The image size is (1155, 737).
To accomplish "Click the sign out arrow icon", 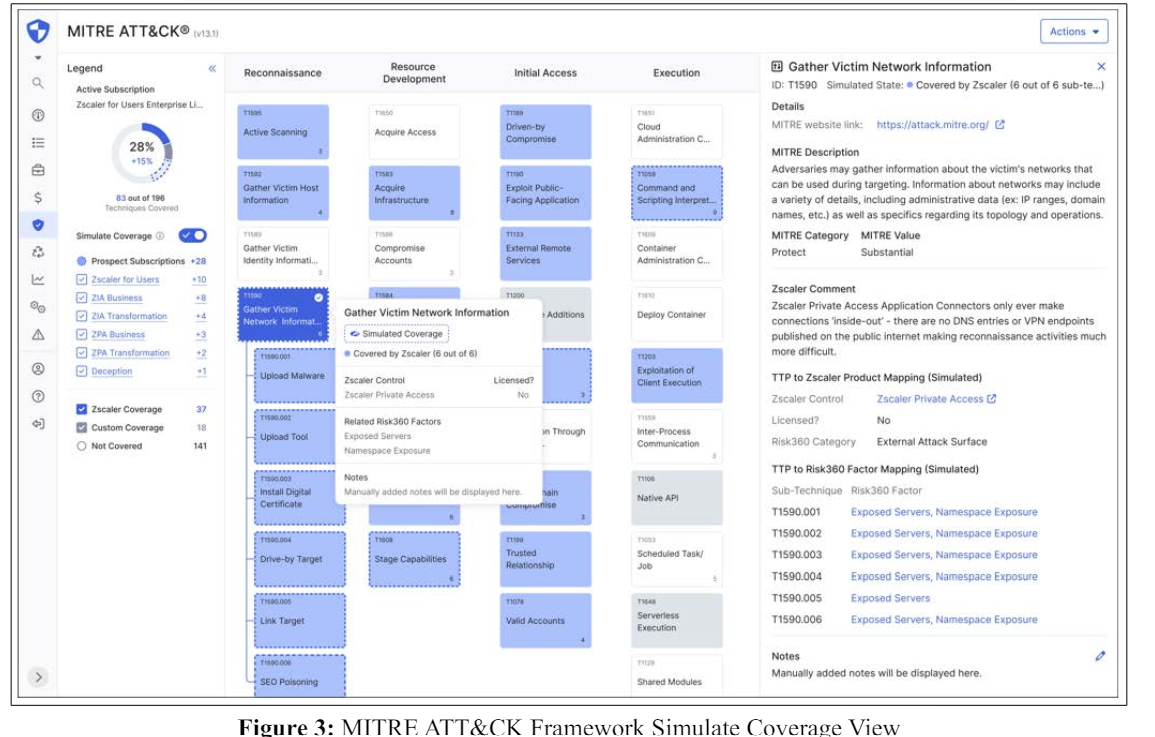I will pos(38,423).
